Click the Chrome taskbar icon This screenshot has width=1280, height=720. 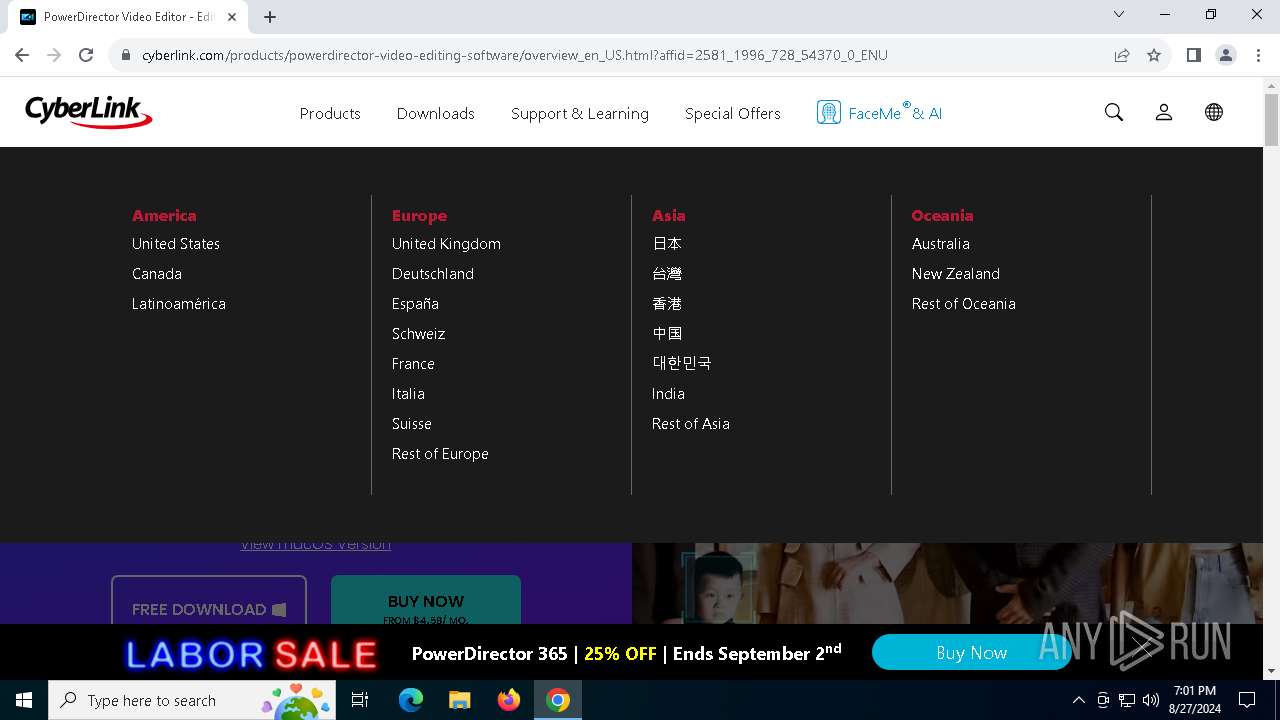coord(558,700)
